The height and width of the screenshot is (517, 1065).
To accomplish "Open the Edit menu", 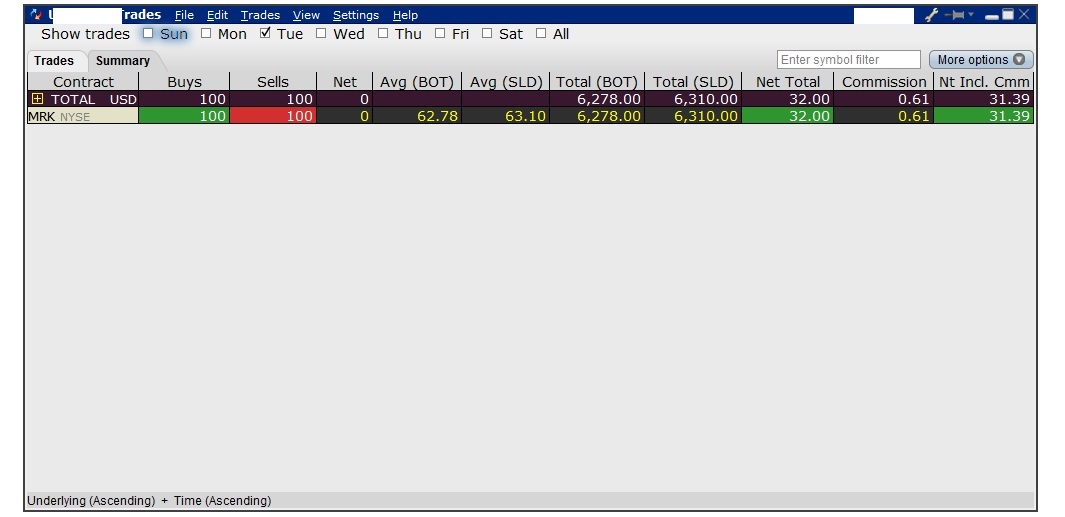I will click(x=217, y=15).
